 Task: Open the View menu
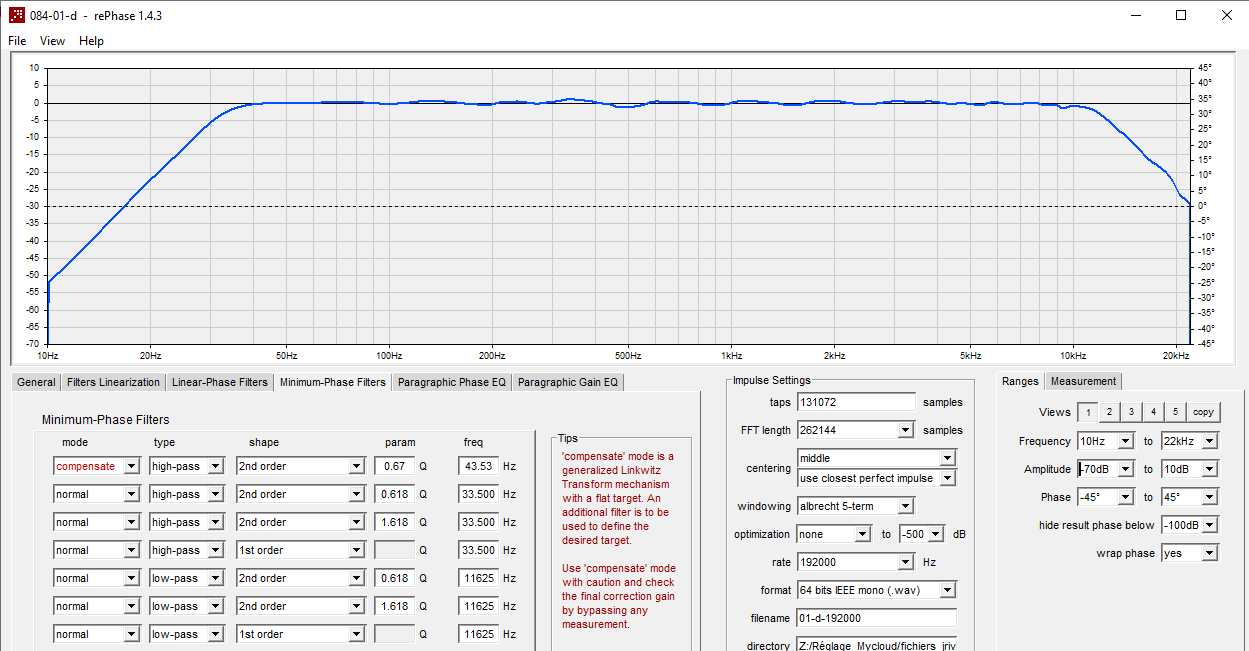[x=52, y=41]
